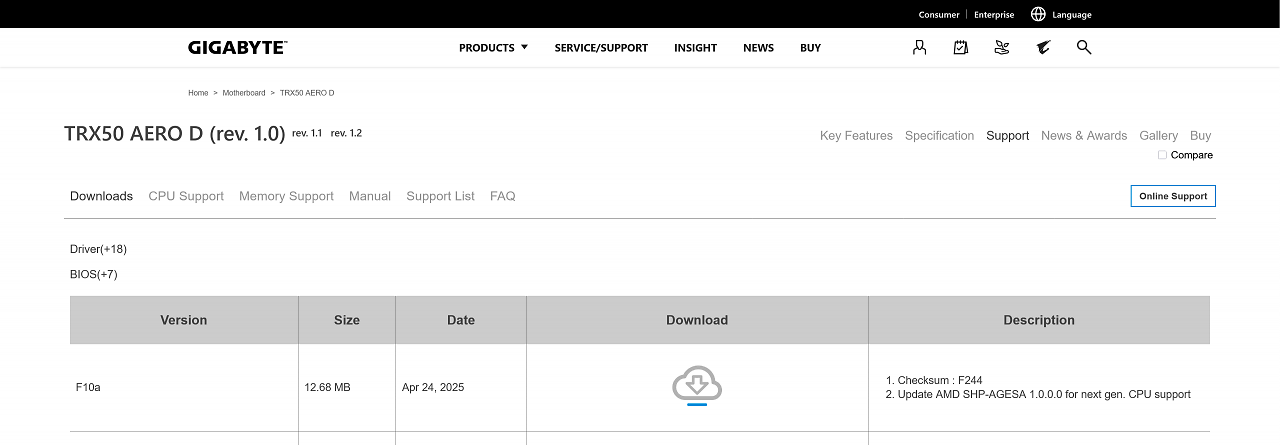Expand the PRODUCTS dropdown menu
Image resolution: width=1280 pixels, height=445 pixels.
[493, 47]
